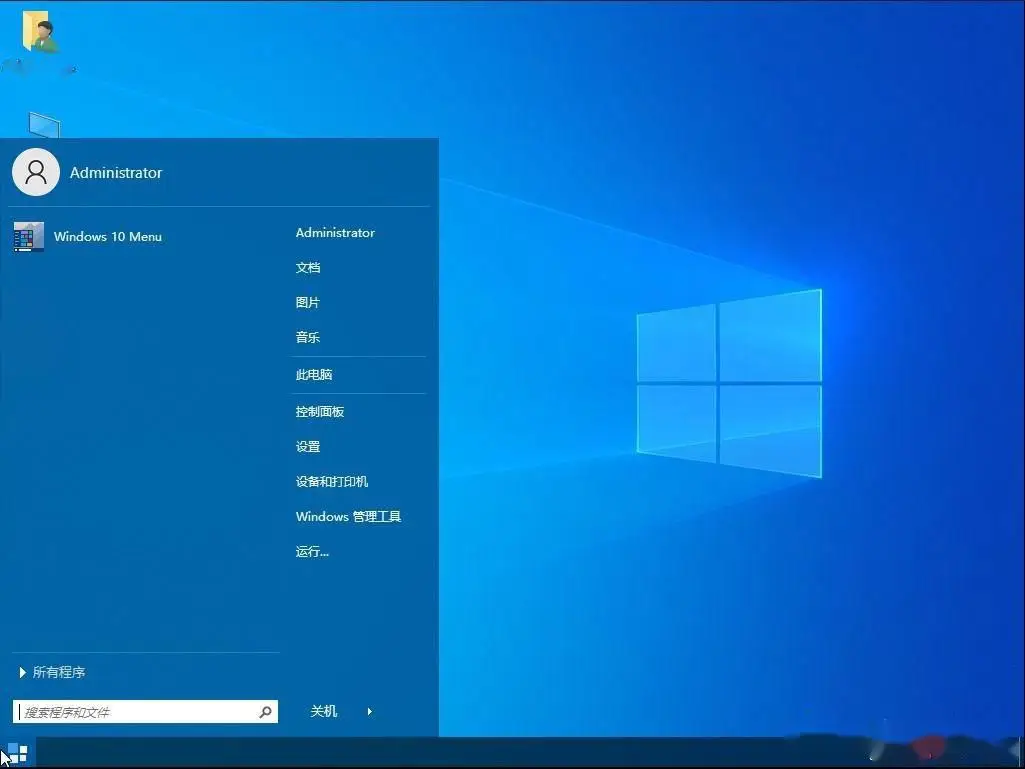
Task: Click the magnifier icon in the search box
Action: (266, 711)
